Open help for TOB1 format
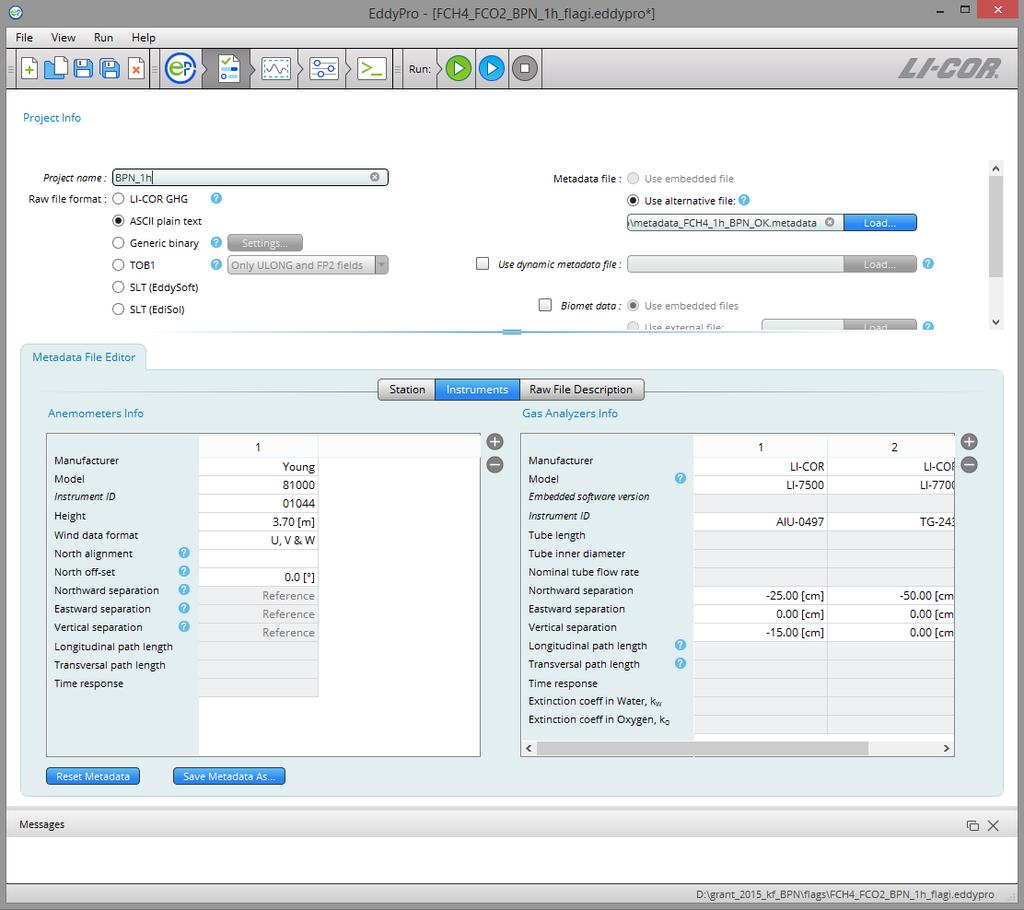This screenshot has height=910, width=1024. point(216,265)
